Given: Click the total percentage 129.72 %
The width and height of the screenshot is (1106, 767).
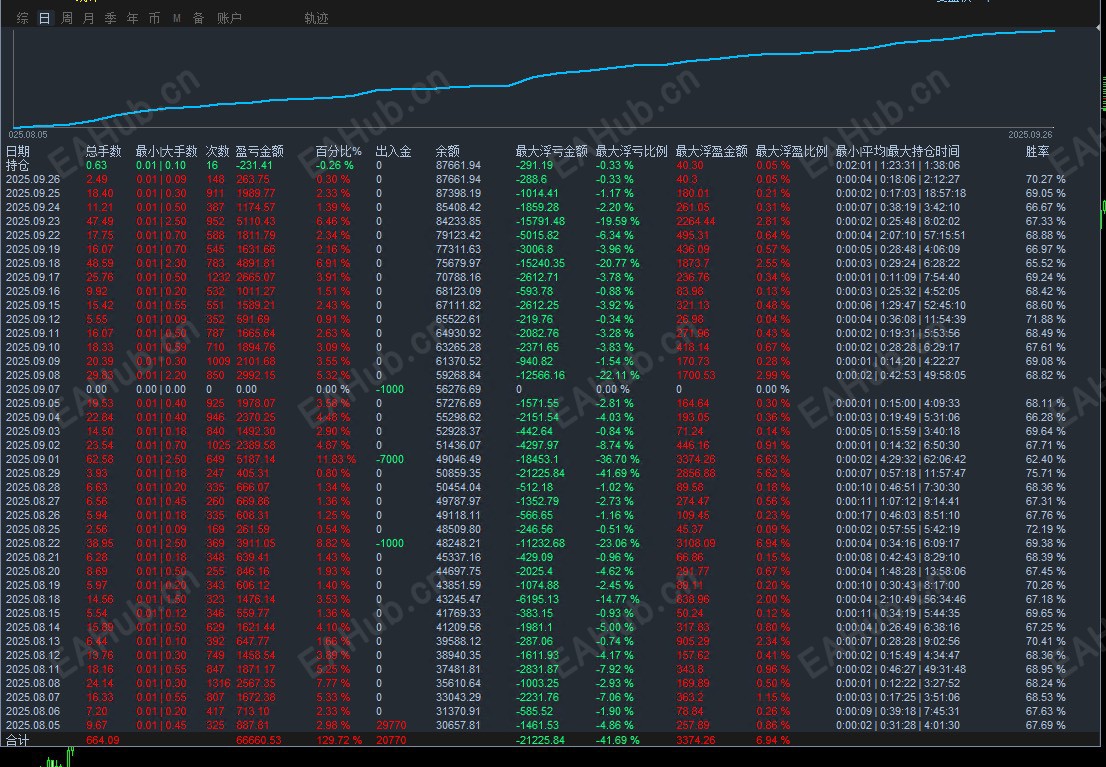Looking at the screenshot, I should (x=339, y=740).
